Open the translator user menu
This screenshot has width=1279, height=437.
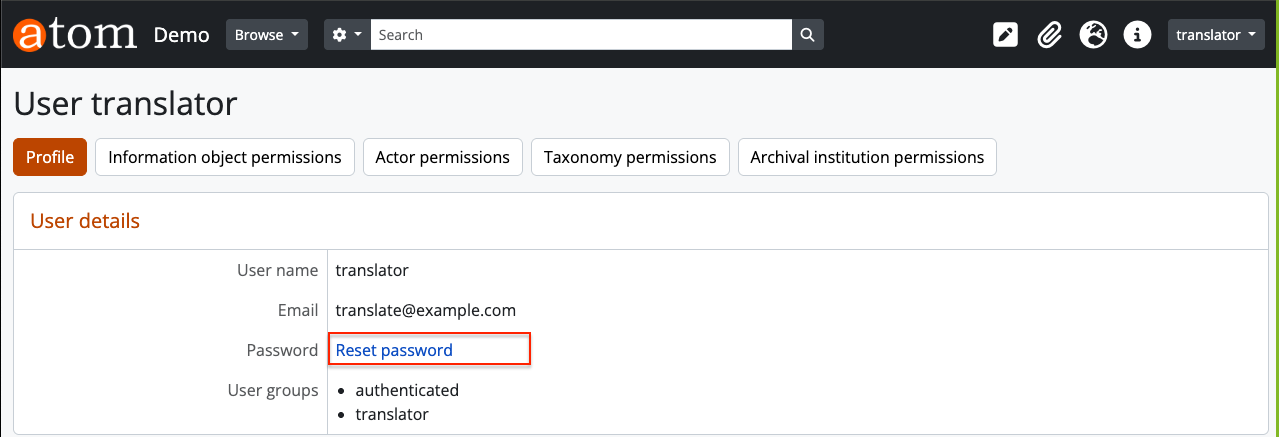tap(1216, 35)
